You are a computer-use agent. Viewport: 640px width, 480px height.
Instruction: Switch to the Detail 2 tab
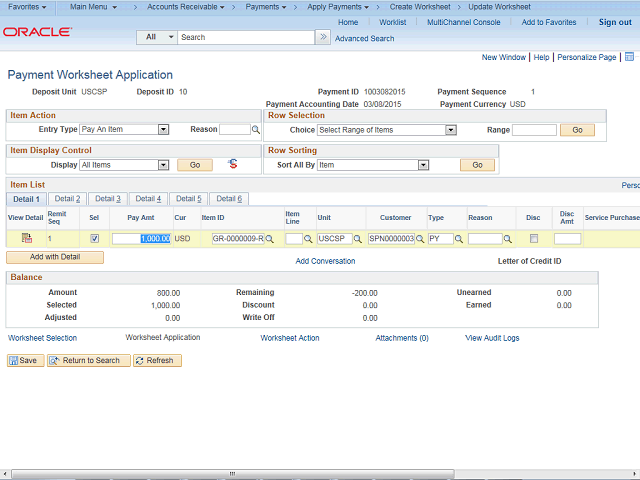(68, 199)
